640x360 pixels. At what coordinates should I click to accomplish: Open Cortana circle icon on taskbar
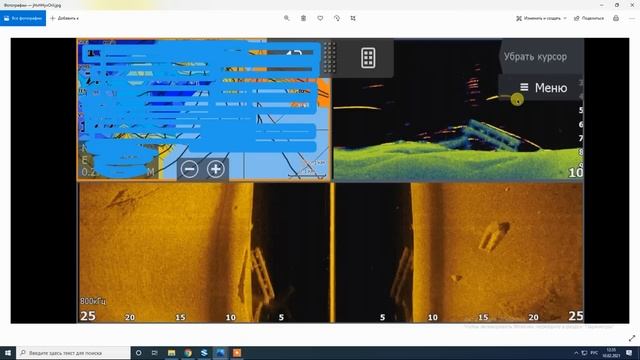[x=138, y=353]
